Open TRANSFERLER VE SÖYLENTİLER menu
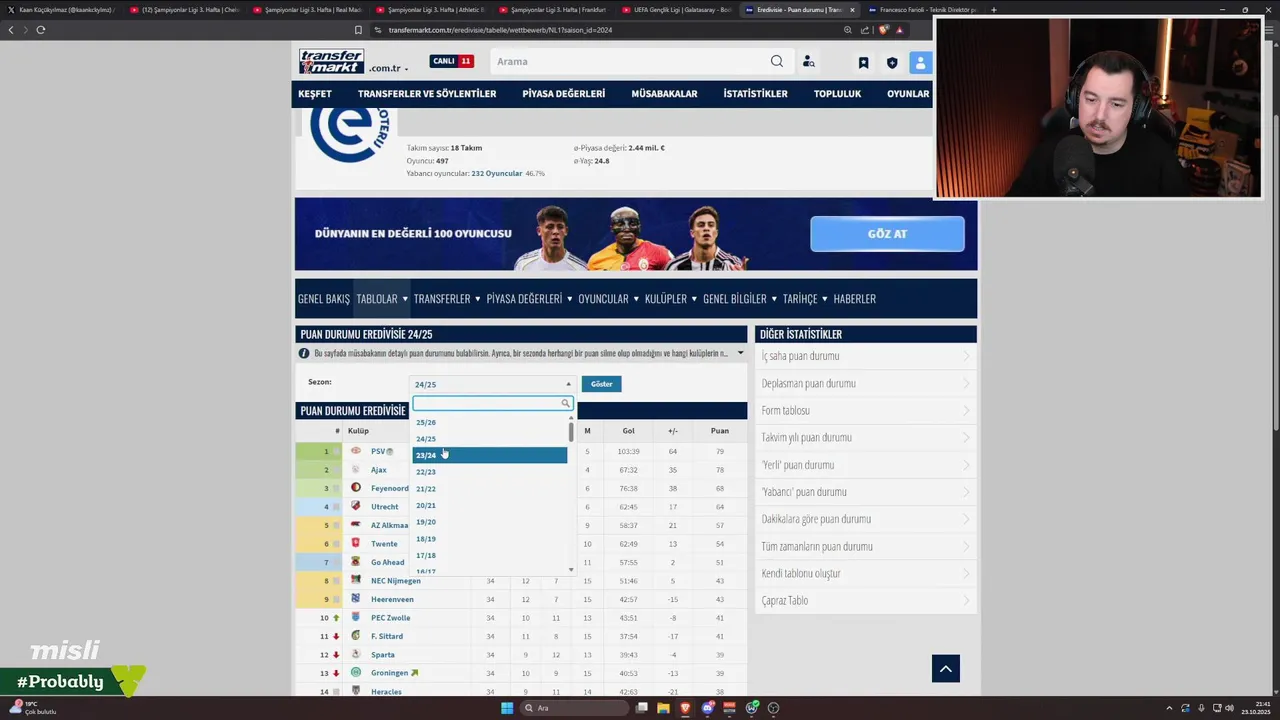 (x=427, y=94)
